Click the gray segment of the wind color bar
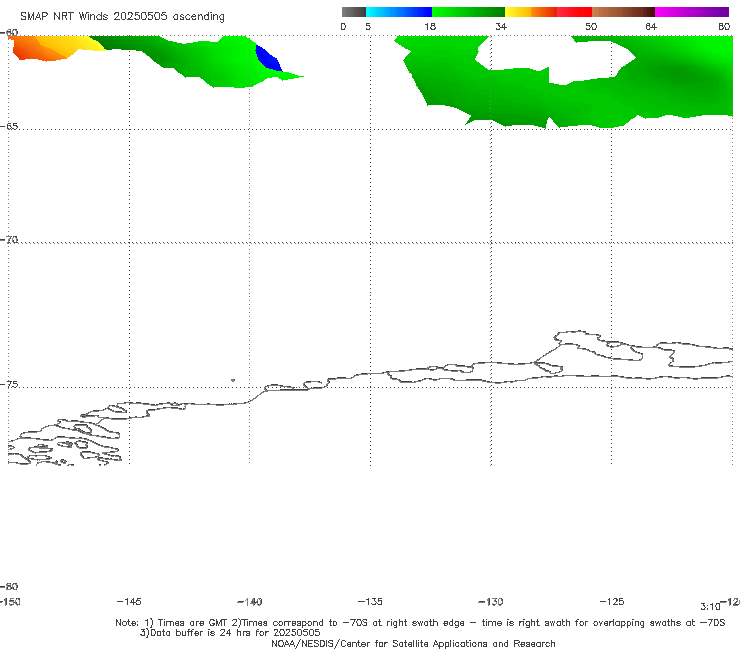Viewport: 740px width, 650px height. click(353, 12)
